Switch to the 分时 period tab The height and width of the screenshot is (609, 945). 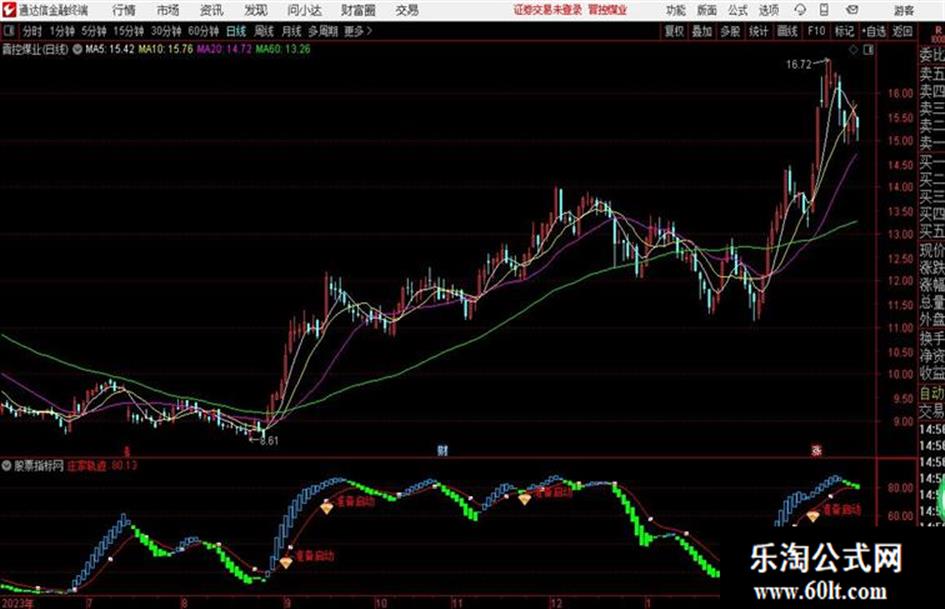(x=32, y=31)
